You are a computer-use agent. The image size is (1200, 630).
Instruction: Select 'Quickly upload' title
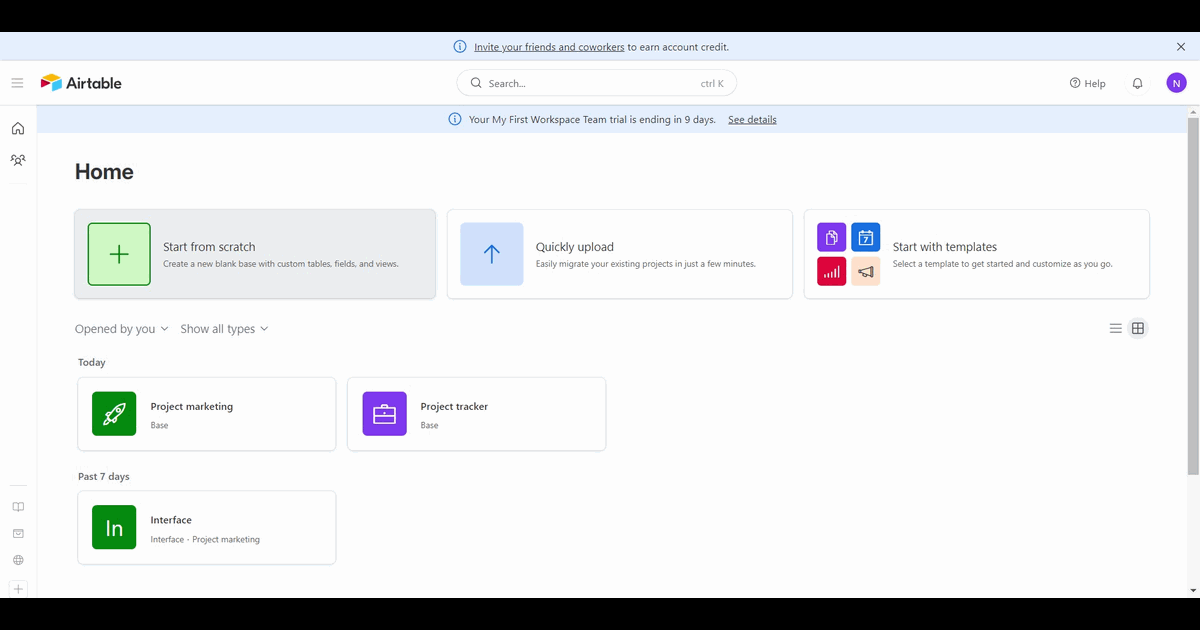[x=575, y=247]
